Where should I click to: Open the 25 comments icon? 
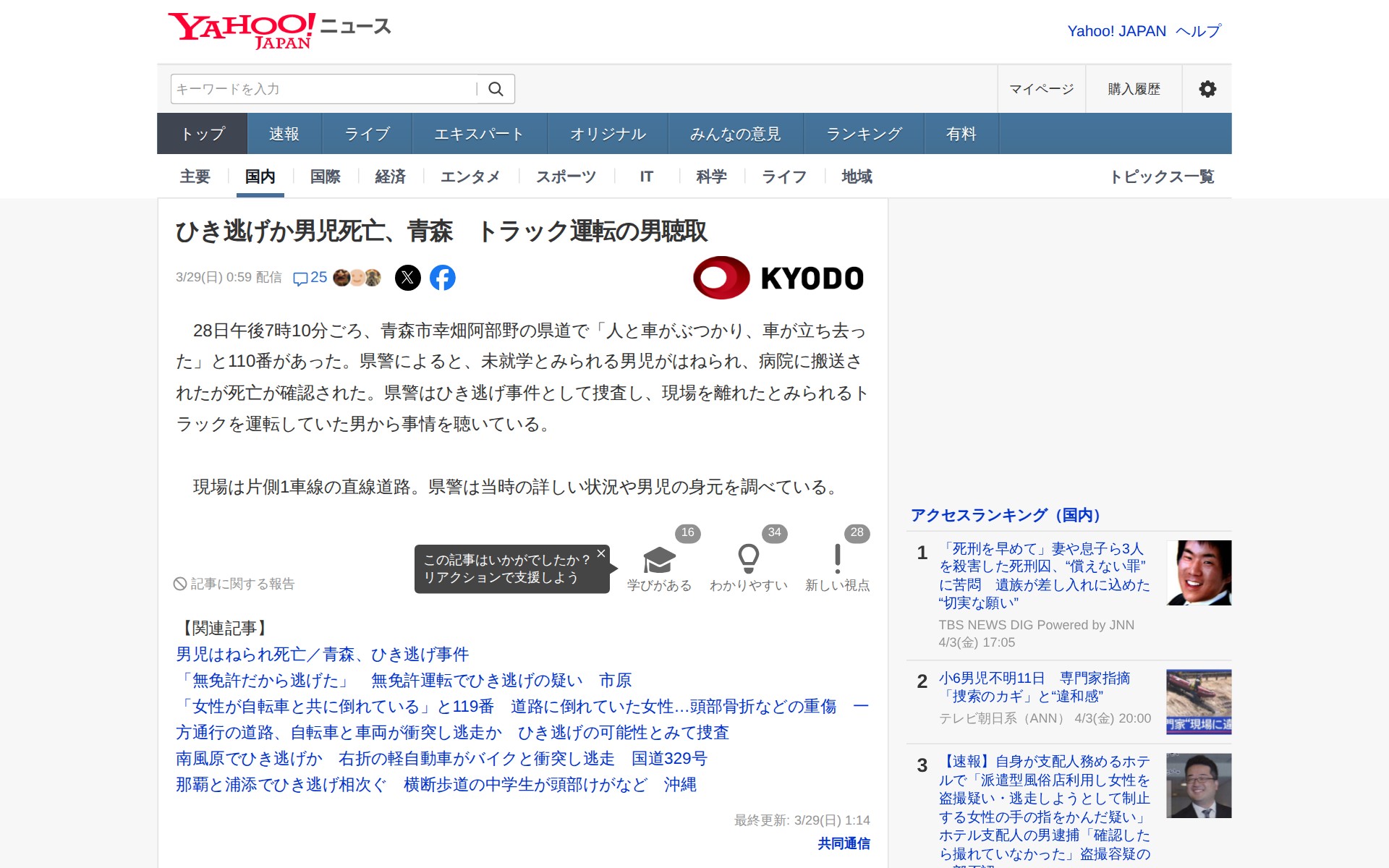310,278
